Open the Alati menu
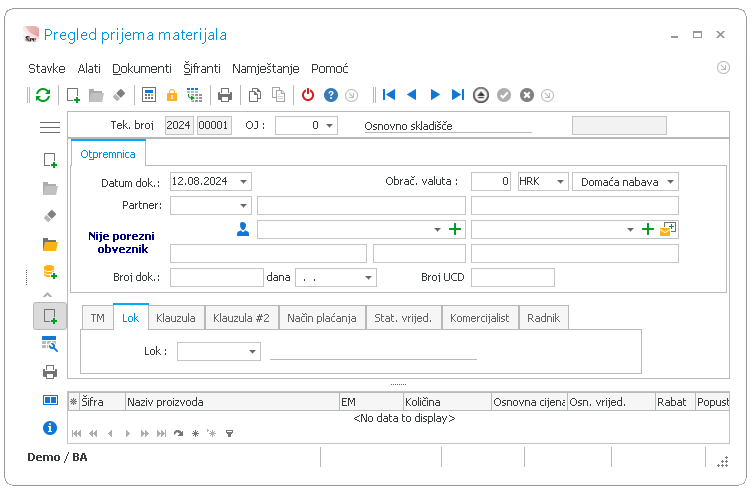 coord(89,69)
